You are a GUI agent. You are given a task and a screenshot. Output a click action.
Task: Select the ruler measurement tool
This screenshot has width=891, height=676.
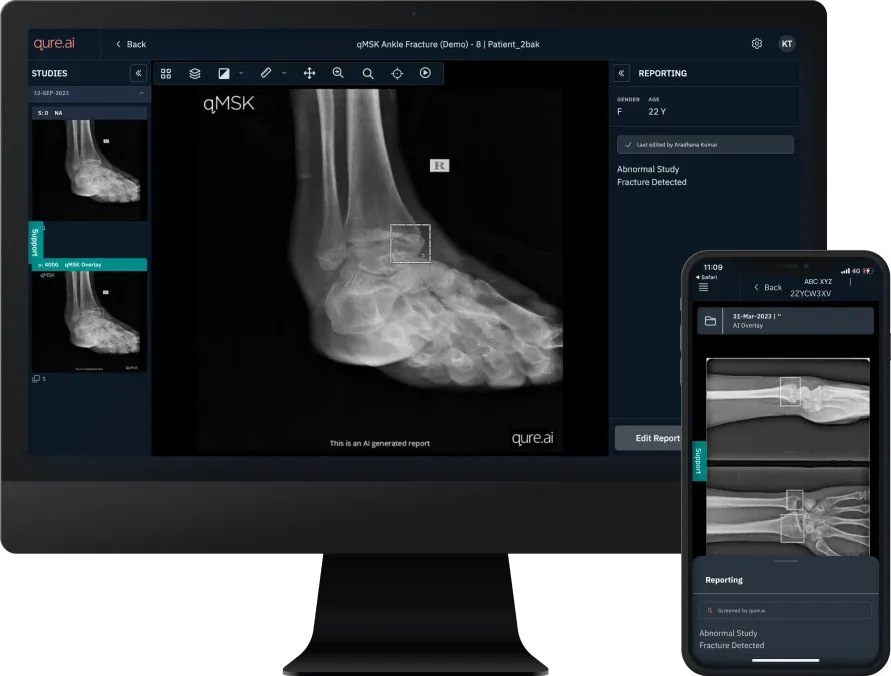coord(266,73)
